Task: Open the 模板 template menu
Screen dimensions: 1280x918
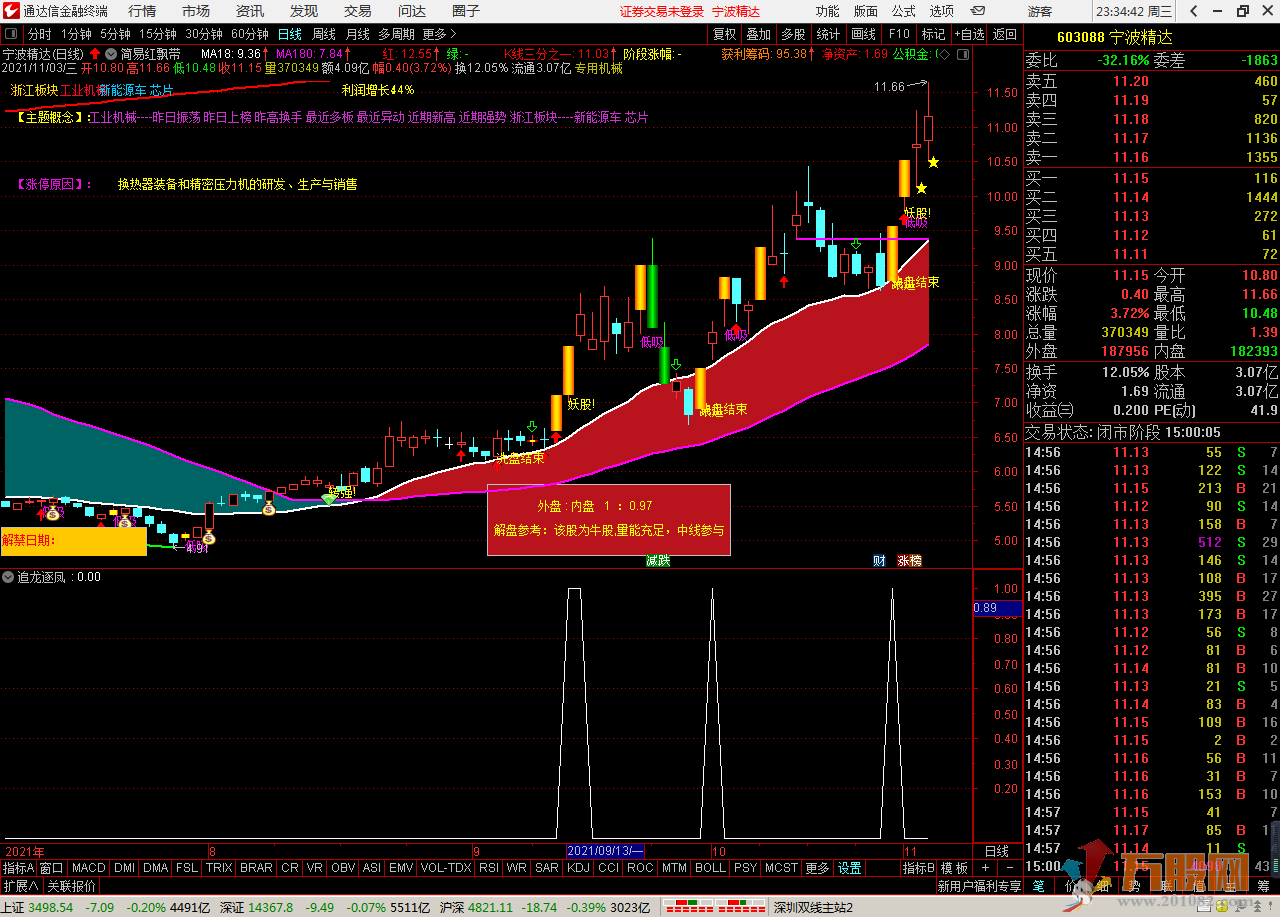Action: [954, 868]
